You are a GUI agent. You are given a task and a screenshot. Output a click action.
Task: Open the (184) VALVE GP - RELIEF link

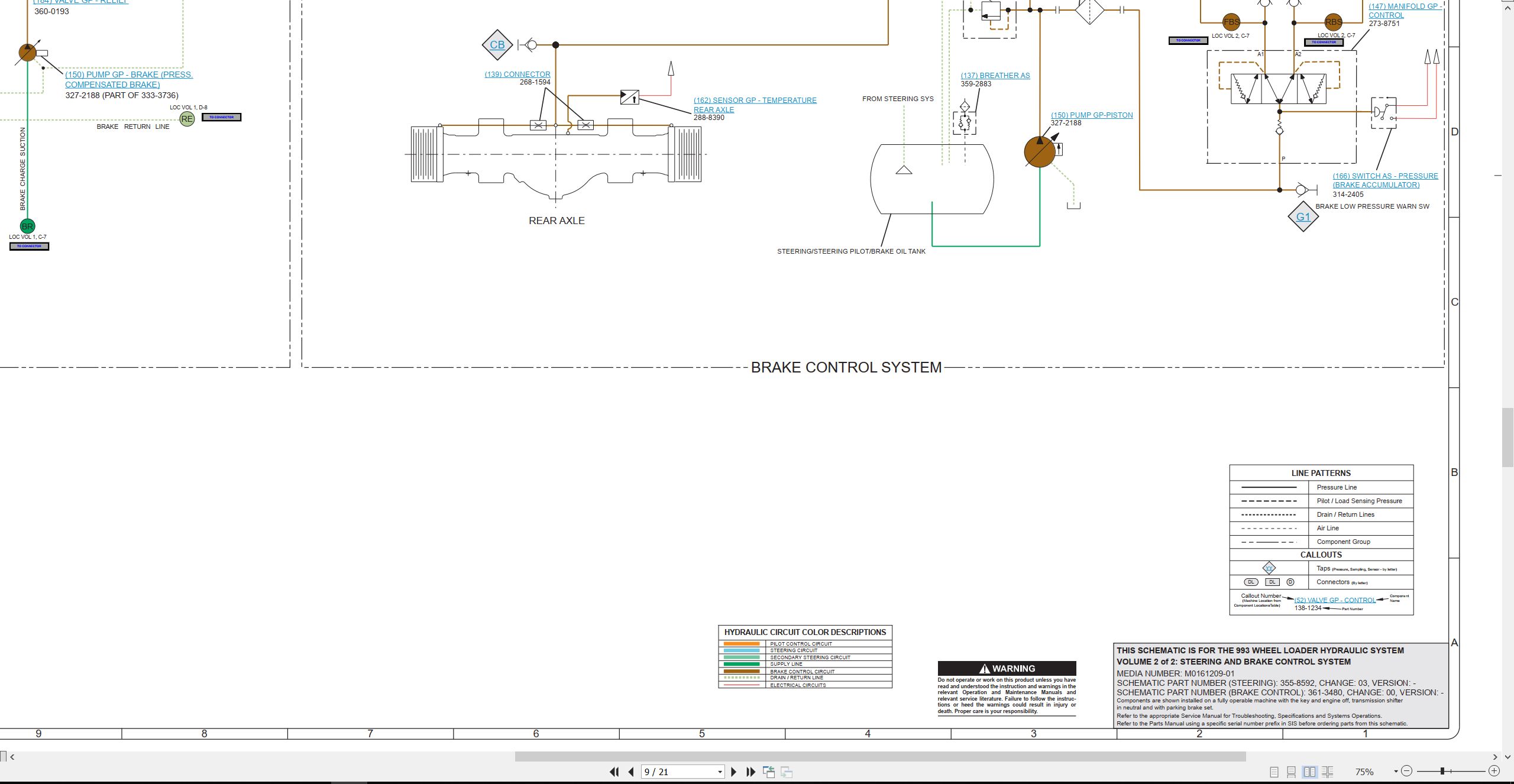(x=80, y=2)
